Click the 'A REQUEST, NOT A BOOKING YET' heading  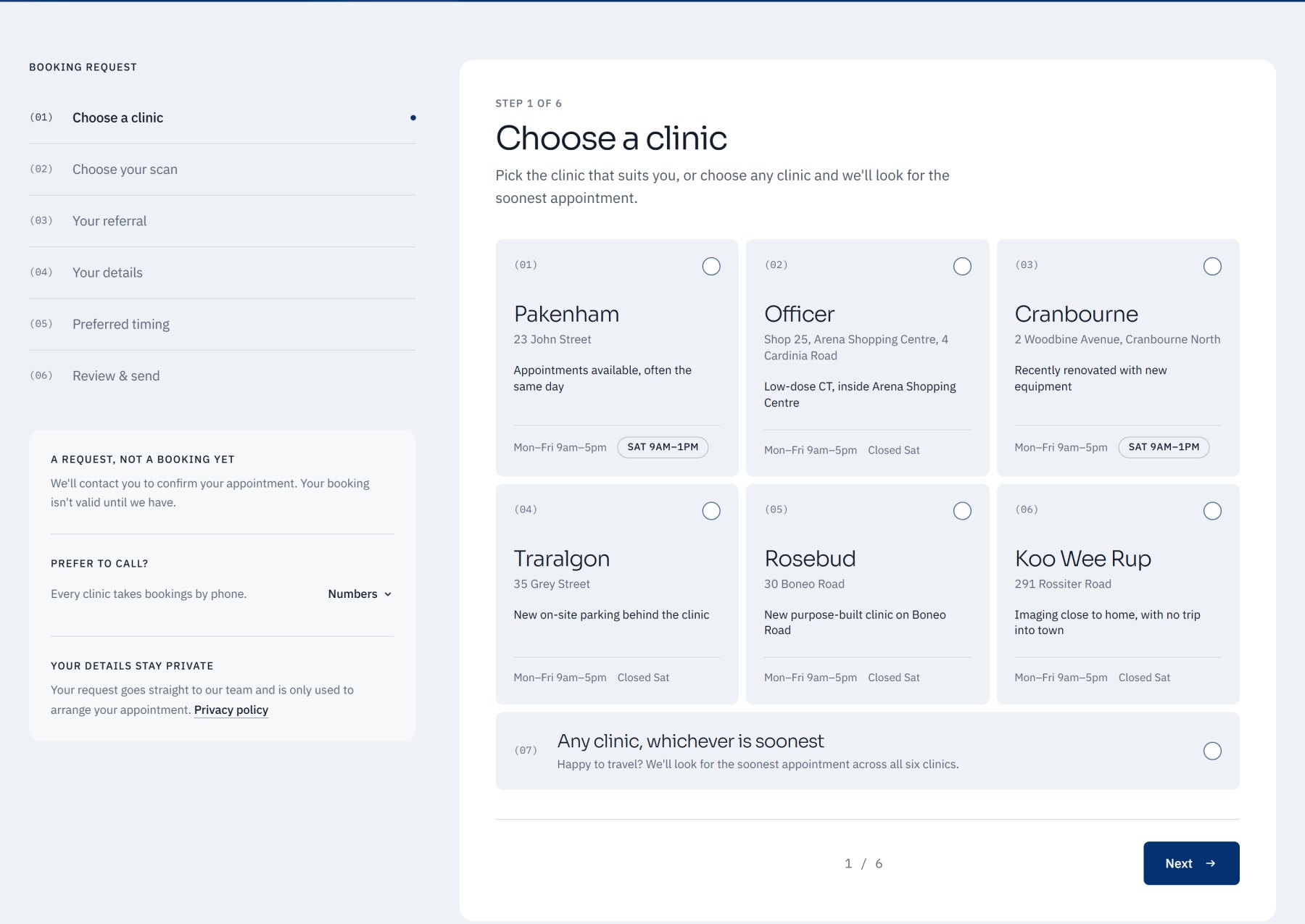143,459
